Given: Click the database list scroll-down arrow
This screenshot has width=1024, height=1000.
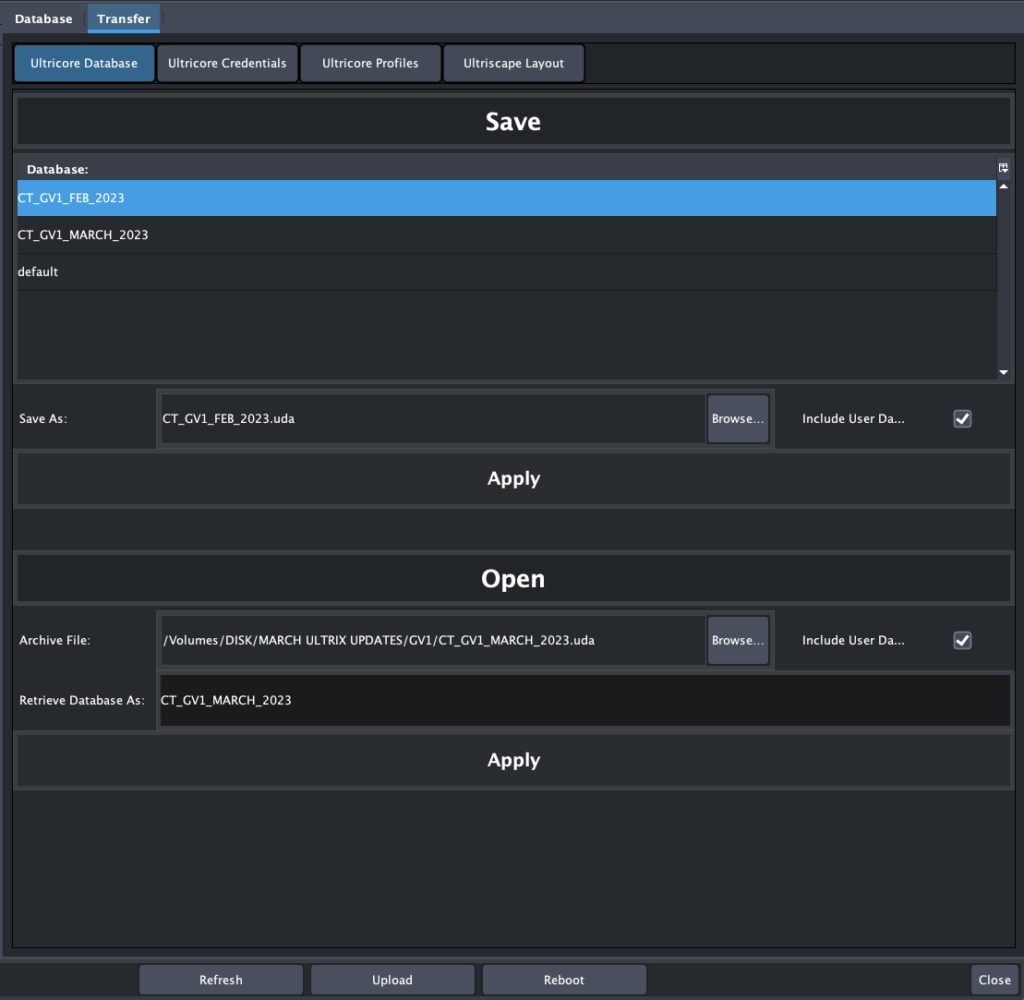Looking at the screenshot, I should tap(1003, 372).
